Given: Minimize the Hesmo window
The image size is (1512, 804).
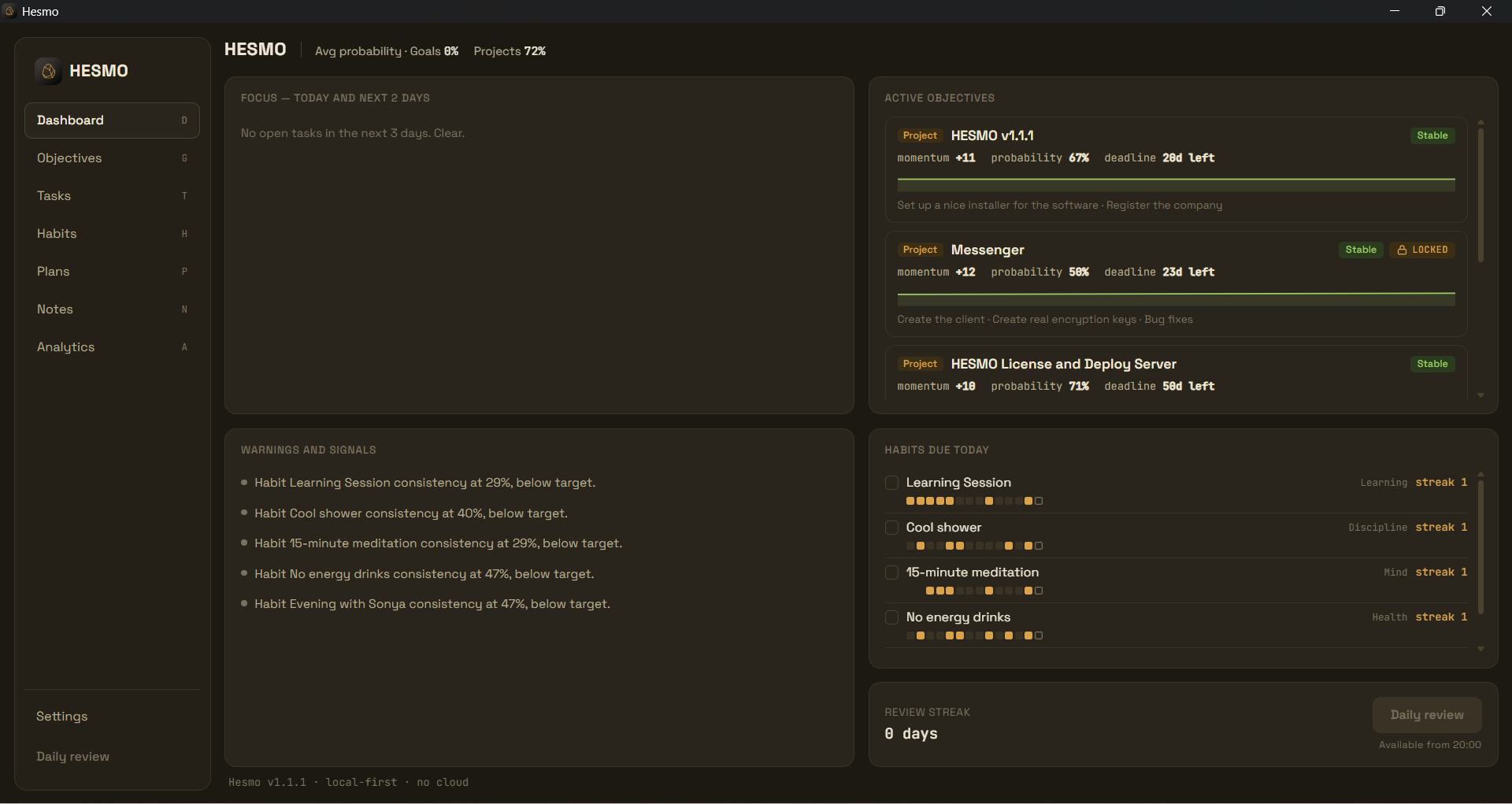Looking at the screenshot, I should click(x=1394, y=11).
